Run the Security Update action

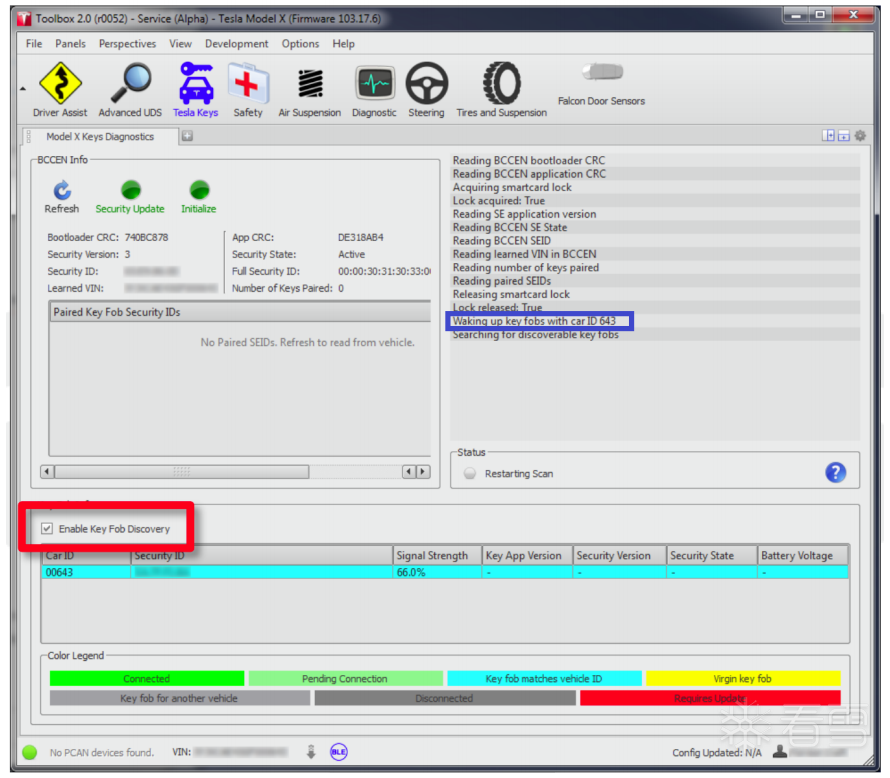[x=130, y=197]
